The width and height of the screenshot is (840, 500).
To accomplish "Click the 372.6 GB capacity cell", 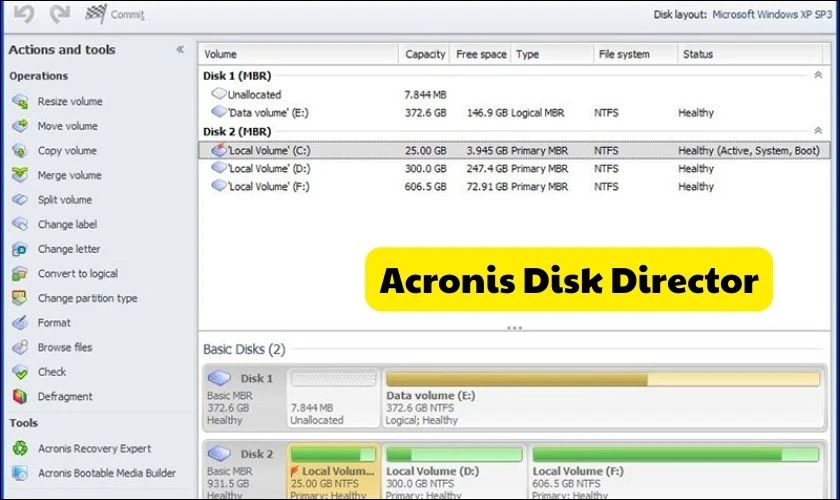I will tap(425, 113).
